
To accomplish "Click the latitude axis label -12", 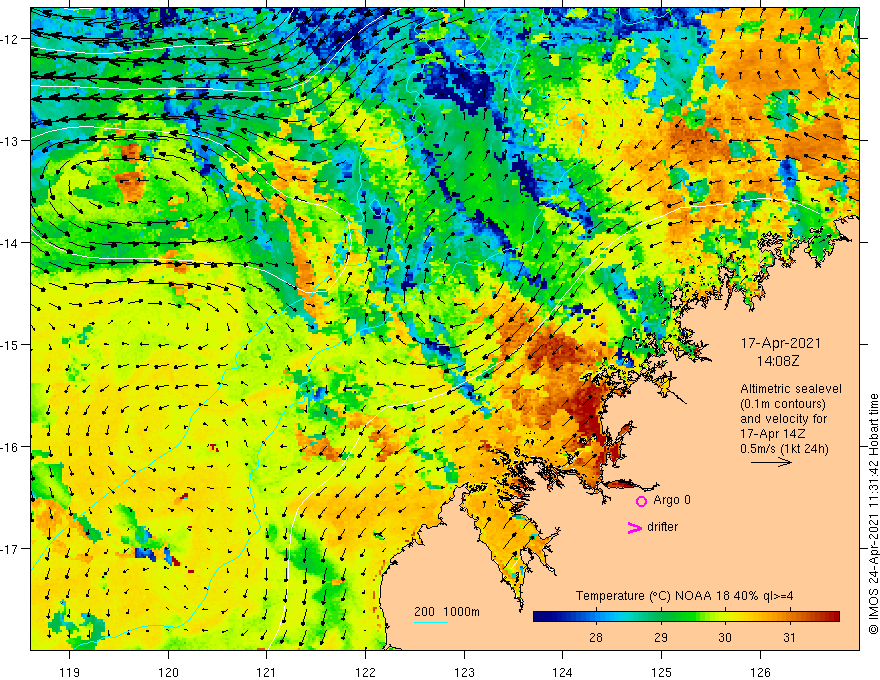I will [x=10, y=39].
